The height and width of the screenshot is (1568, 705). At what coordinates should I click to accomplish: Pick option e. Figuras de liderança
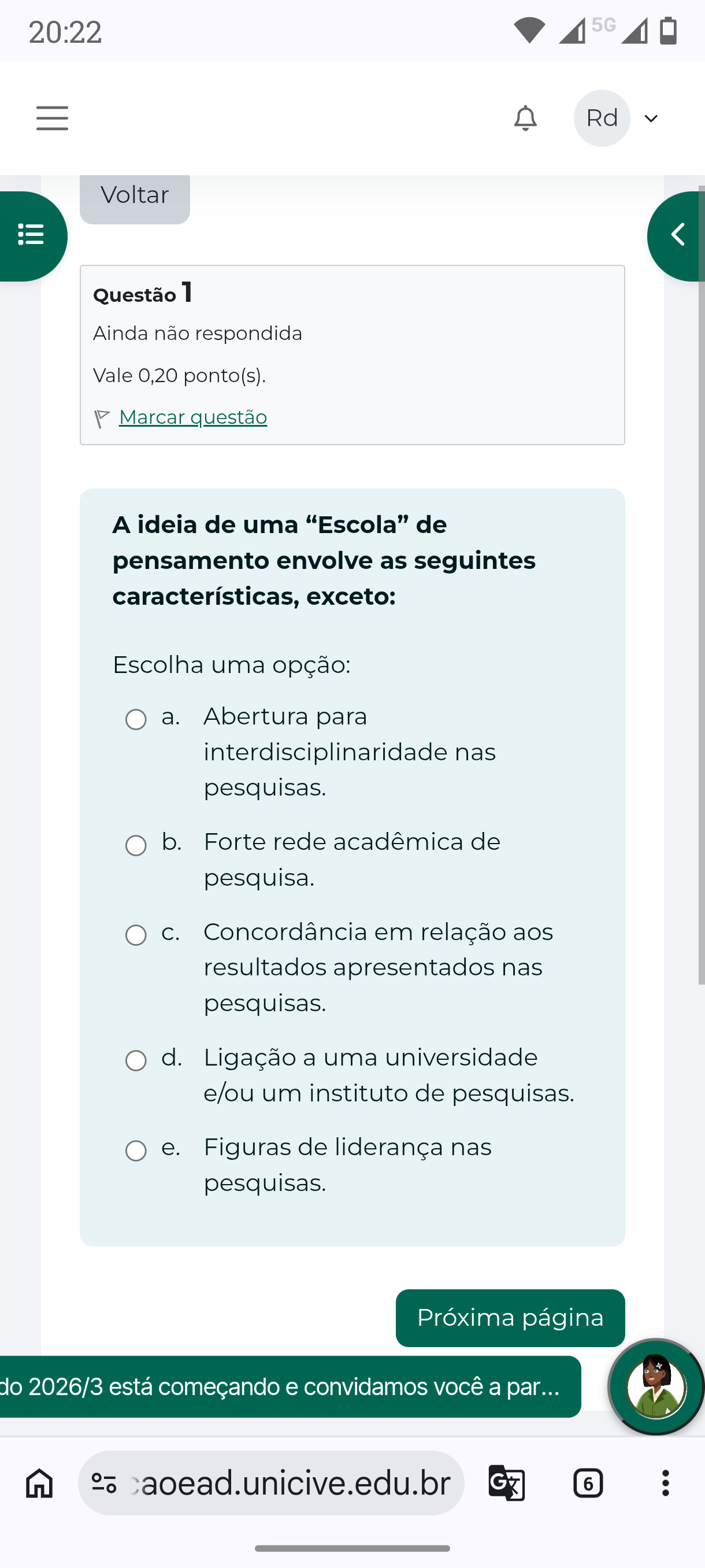(x=136, y=1151)
